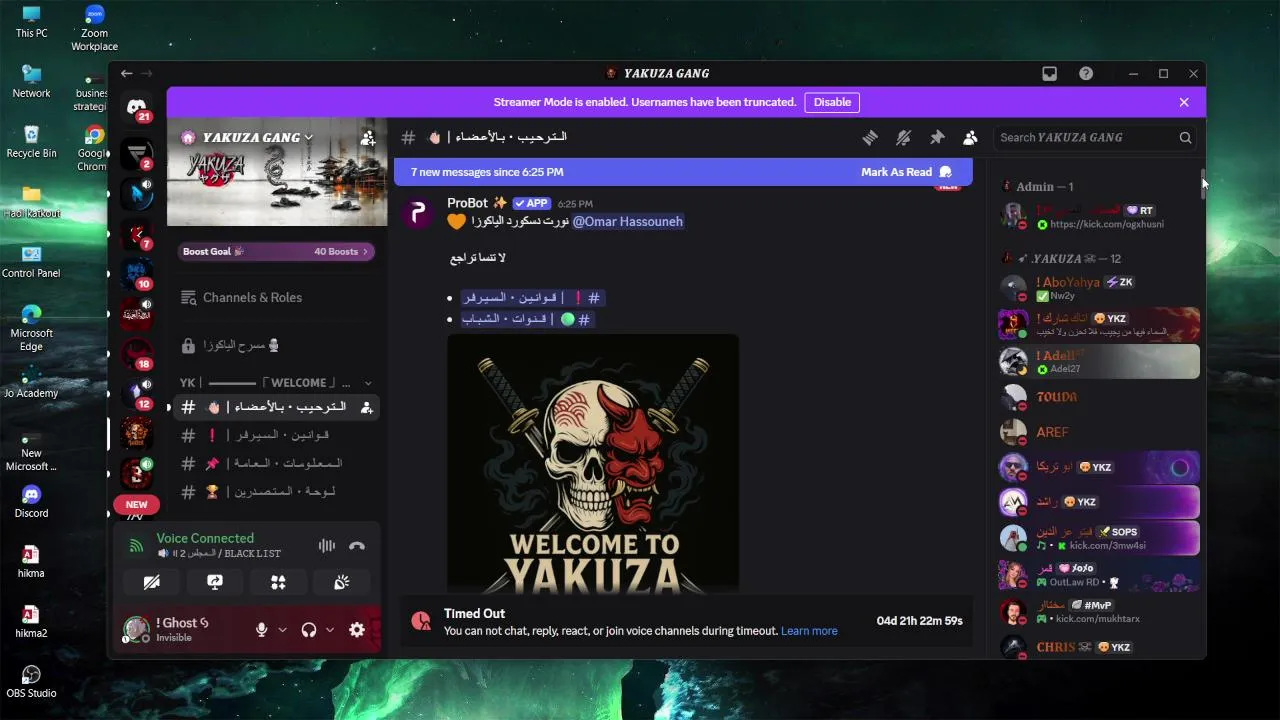The width and height of the screenshot is (1280, 720).
Task: Open member AREF profile
Action: click(1099, 432)
